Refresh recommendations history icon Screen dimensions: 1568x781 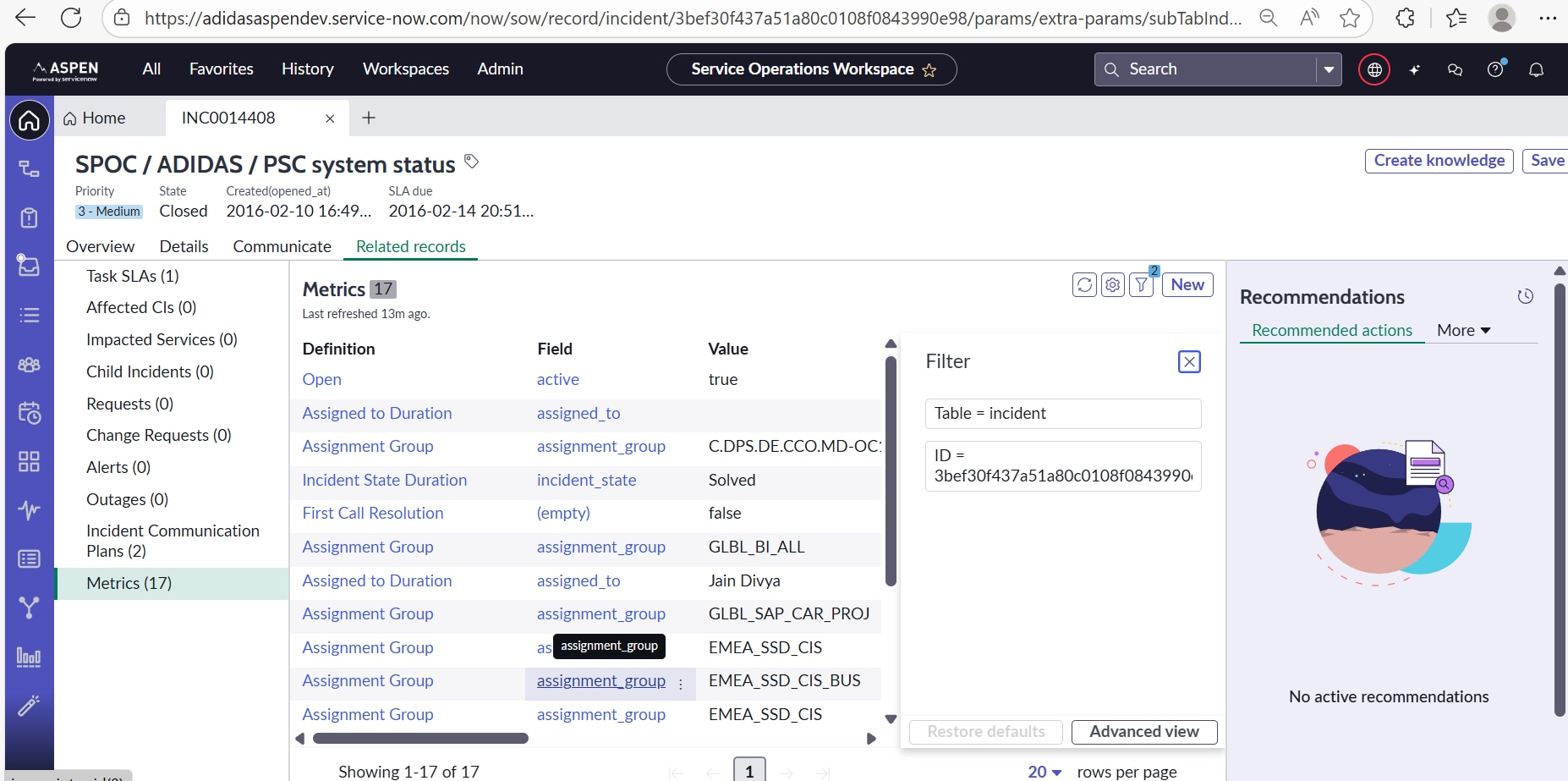[x=1525, y=296]
